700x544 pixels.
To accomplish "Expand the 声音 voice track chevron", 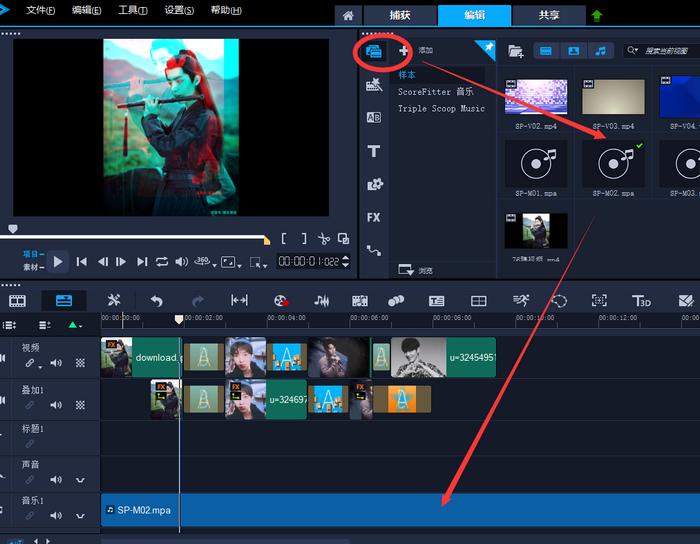I will (x=80, y=480).
